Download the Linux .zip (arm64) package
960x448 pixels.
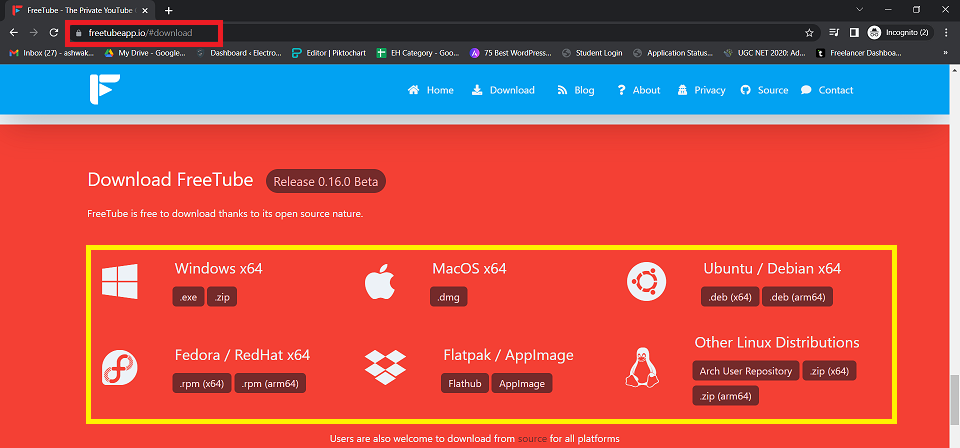click(x=726, y=395)
